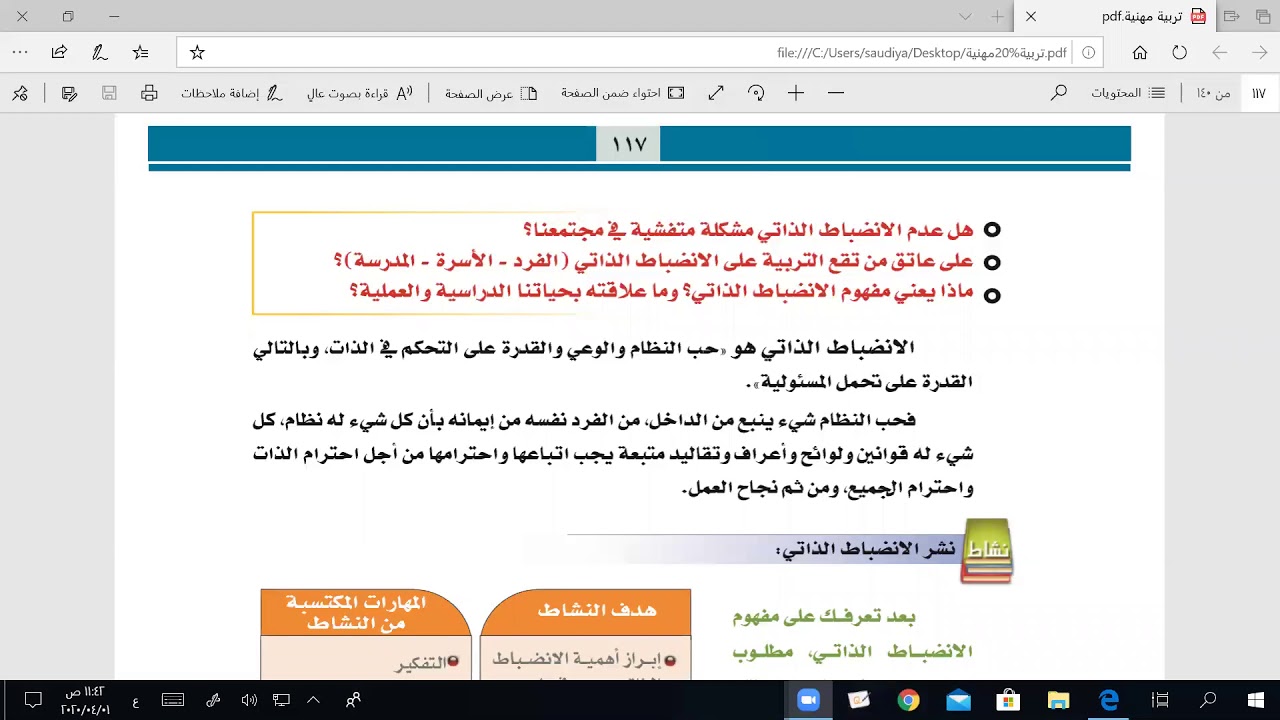Show hidden system tray icons
The width and height of the screenshot is (1280, 720).
click(313, 700)
